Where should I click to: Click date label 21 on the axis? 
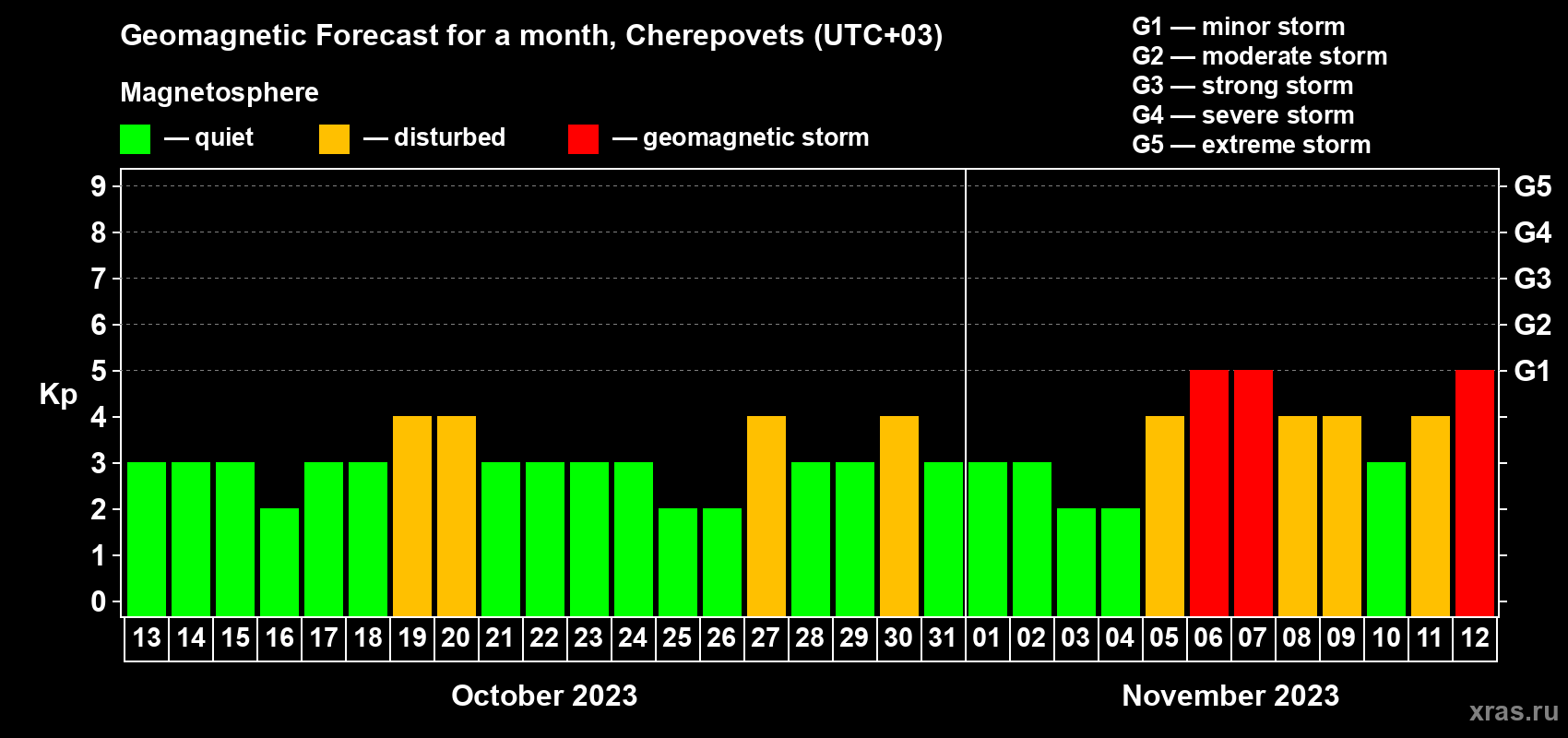coord(499,637)
